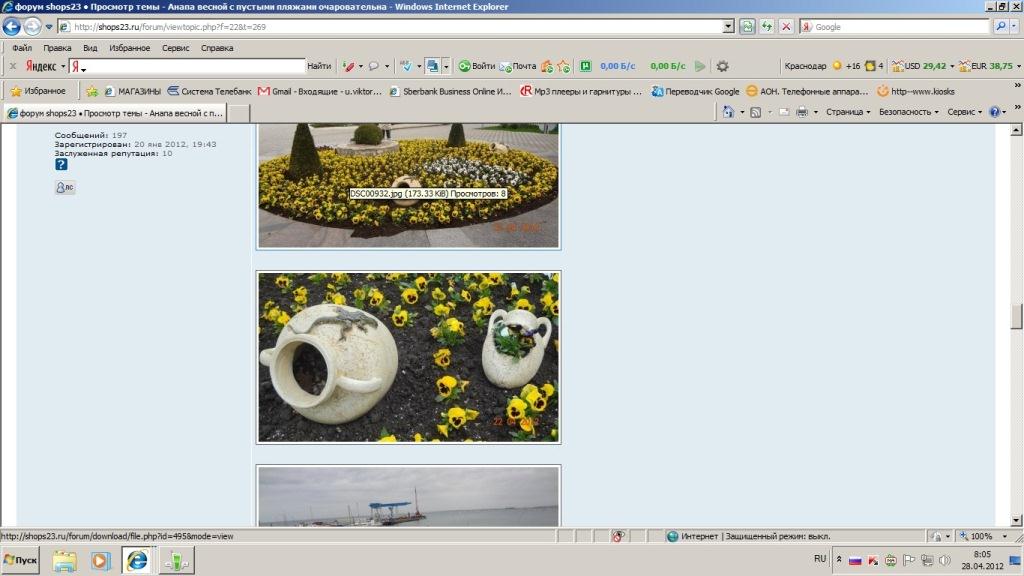The image size is (1024, 576).
Task: Go back with the browser Back arrow
Action: 11,27
